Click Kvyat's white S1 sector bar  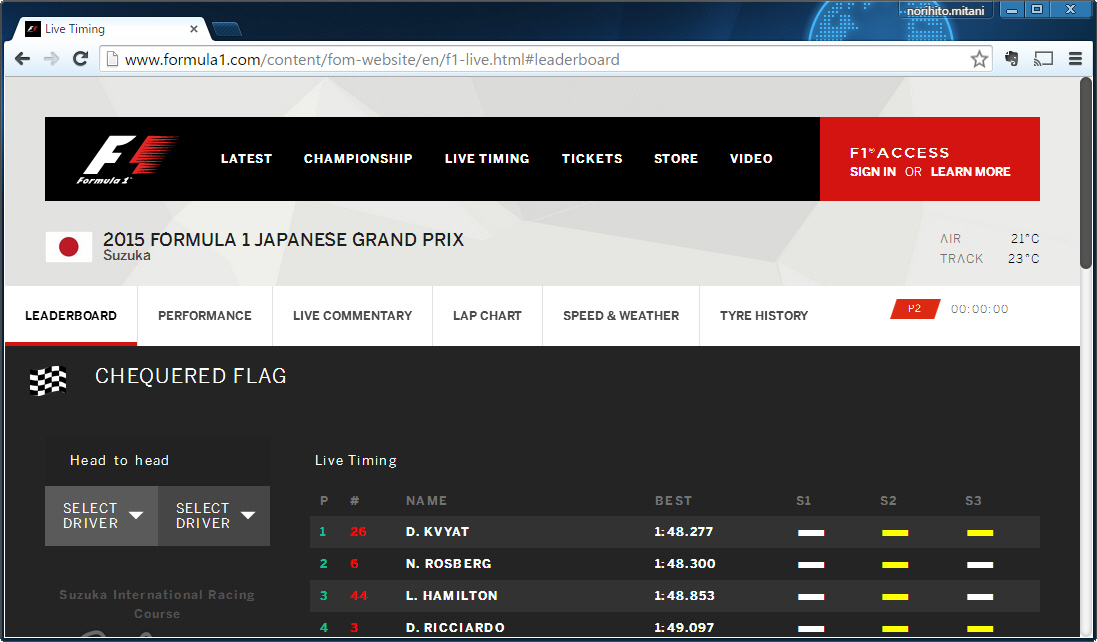[811, 533]
